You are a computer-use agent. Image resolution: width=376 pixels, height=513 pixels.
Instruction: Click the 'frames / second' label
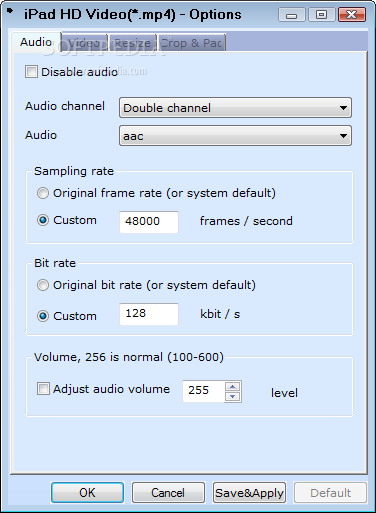(246, 221)
